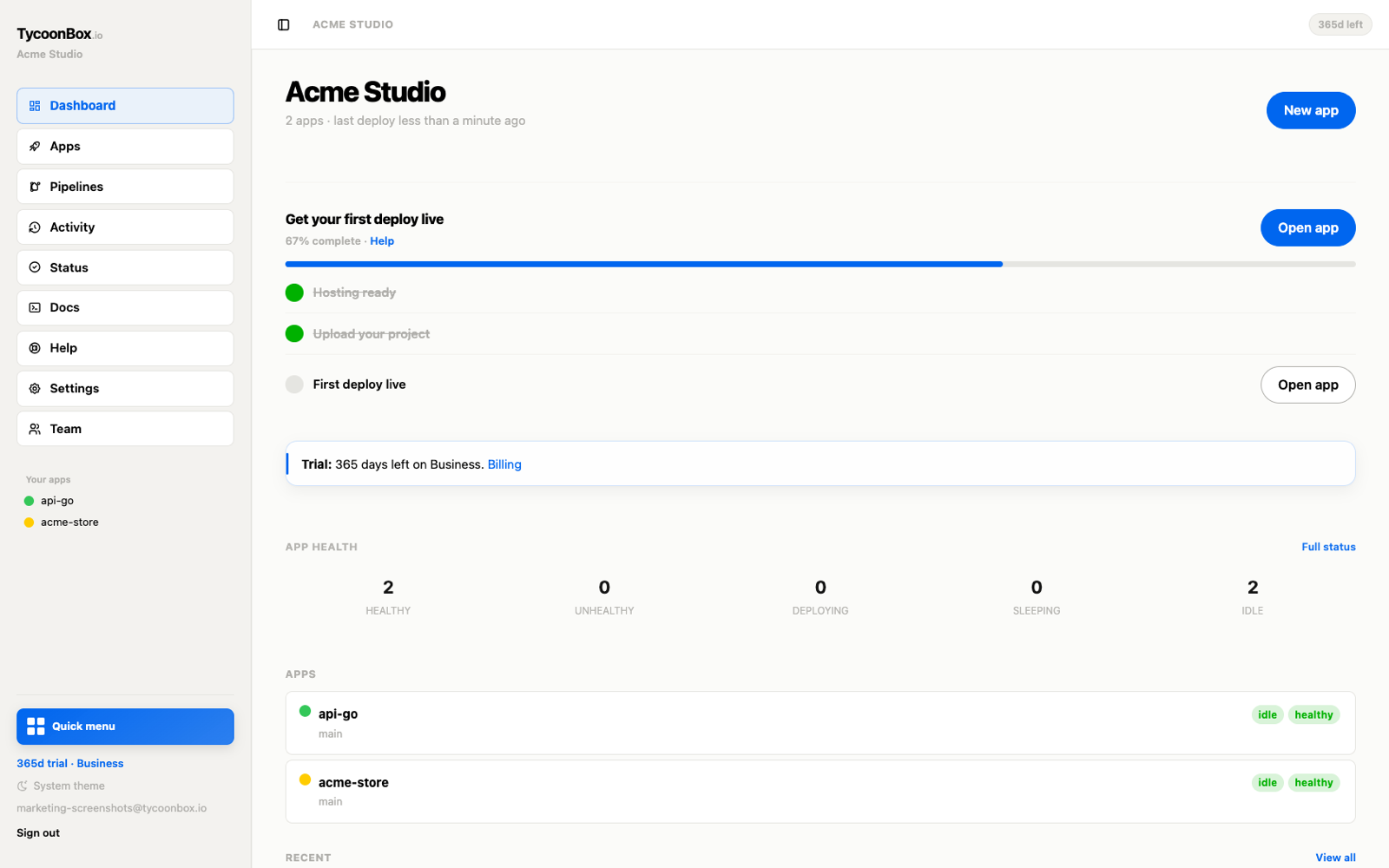Click the Help link beside 67% complete
Viewport: 1389px width, 868px height.
[382, 241]
